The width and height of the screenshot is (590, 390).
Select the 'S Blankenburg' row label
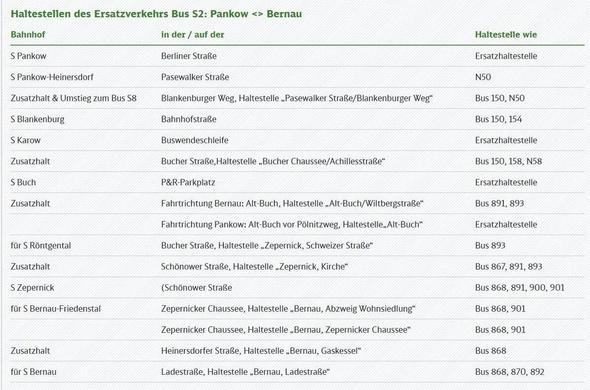37,119
